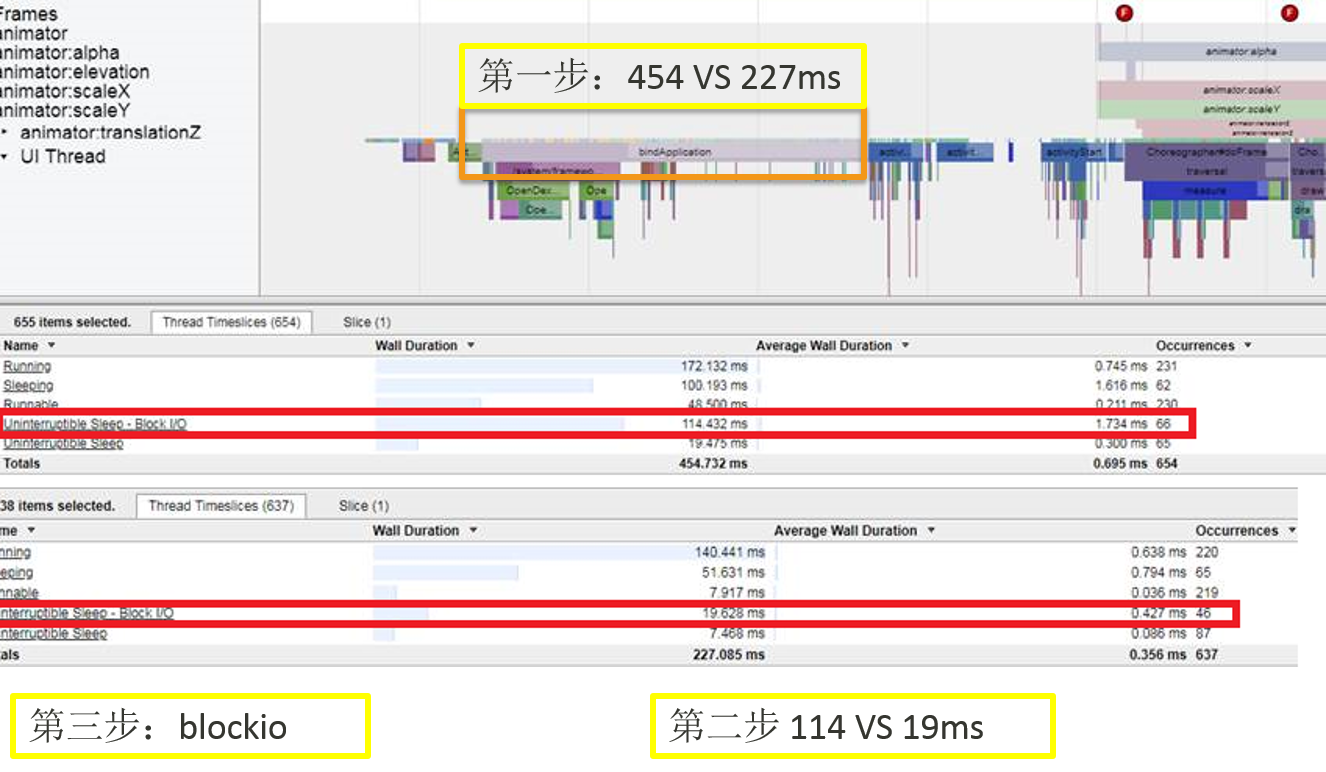Viewport: 1326px width, 772px height.
Task: Sort 654-item table by Average Wall Duration
Action: [832, 345]
